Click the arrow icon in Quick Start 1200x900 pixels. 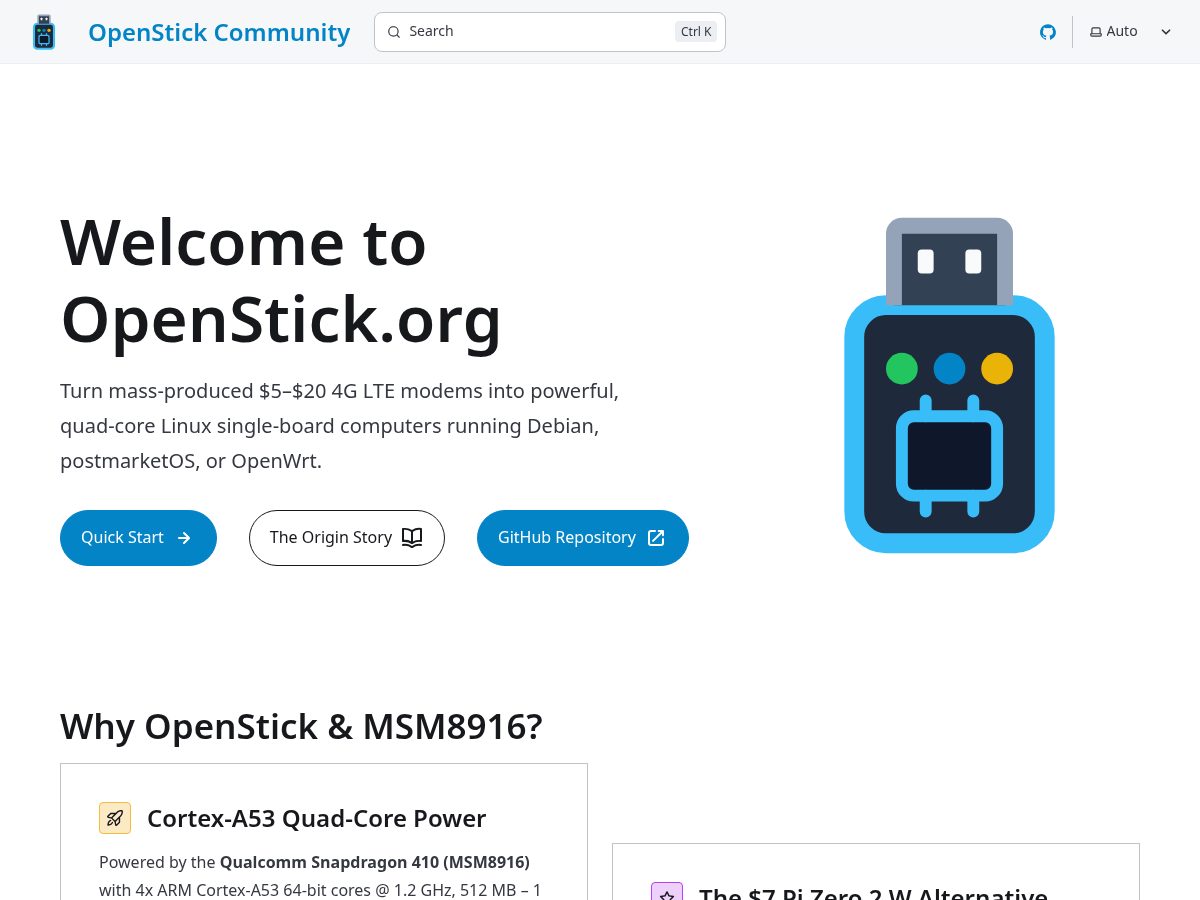(x=184, y=538)
